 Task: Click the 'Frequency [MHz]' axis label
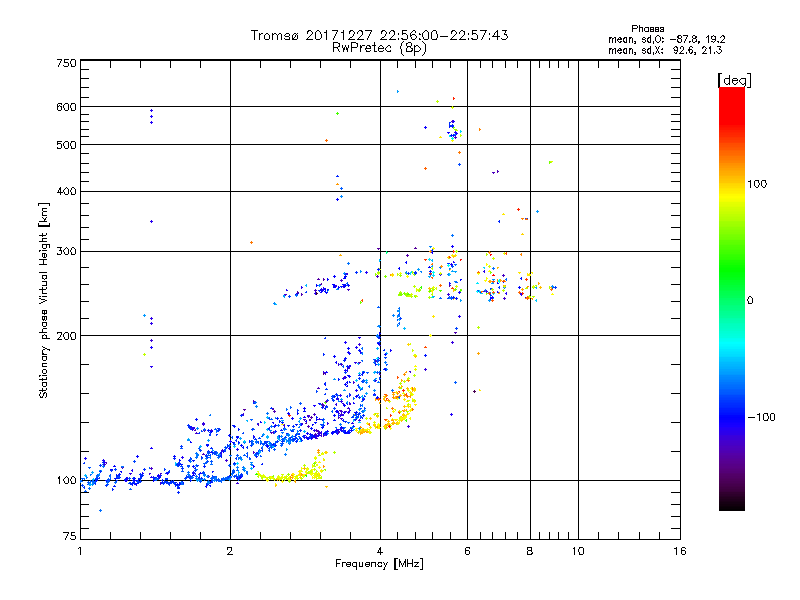click(x=379, y=564)
